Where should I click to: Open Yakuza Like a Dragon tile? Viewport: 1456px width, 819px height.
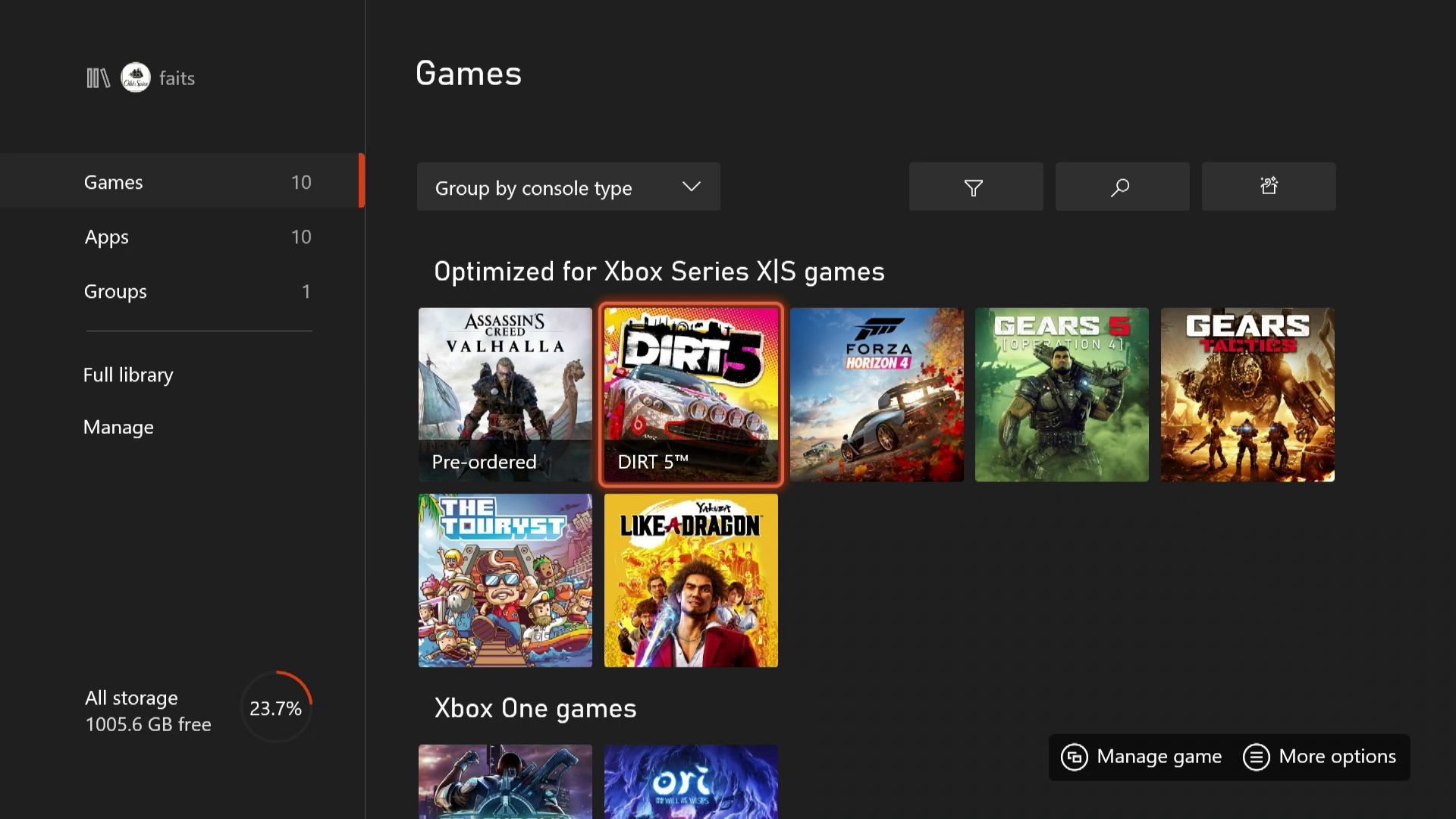click(691, 581)
